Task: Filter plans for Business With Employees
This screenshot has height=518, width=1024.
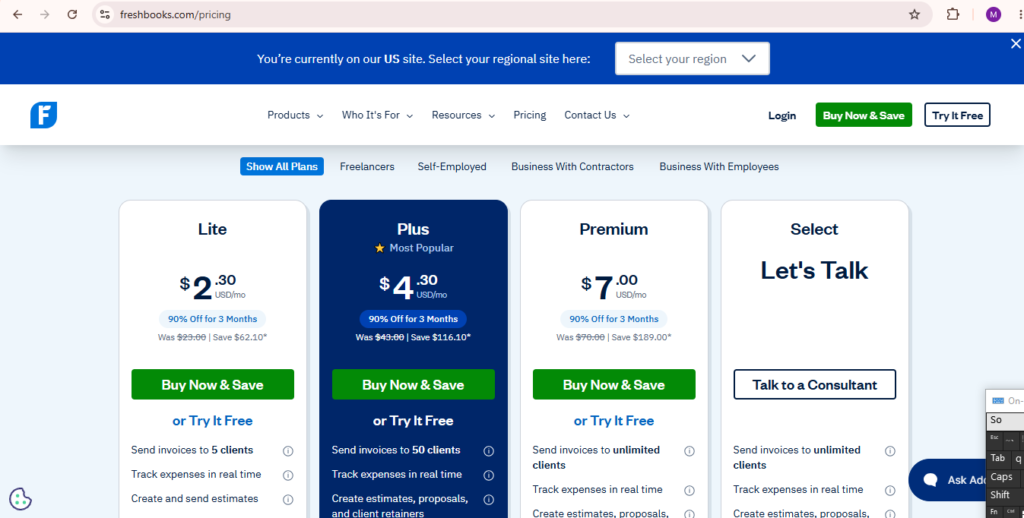Action: pyautogui.click(x=719, y=167)
